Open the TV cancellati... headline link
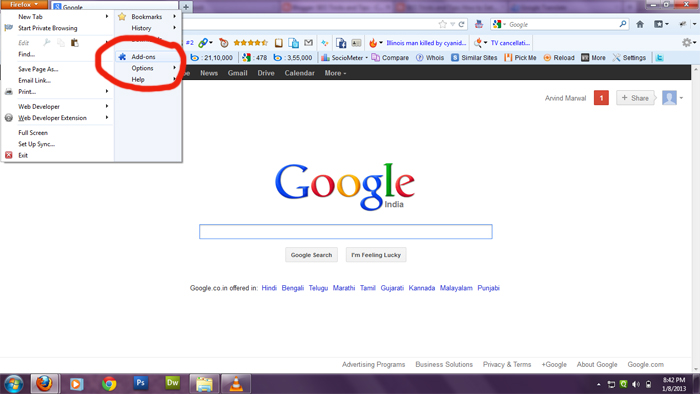The height and width of the screenshot is (394, 700). coord(510,43)
